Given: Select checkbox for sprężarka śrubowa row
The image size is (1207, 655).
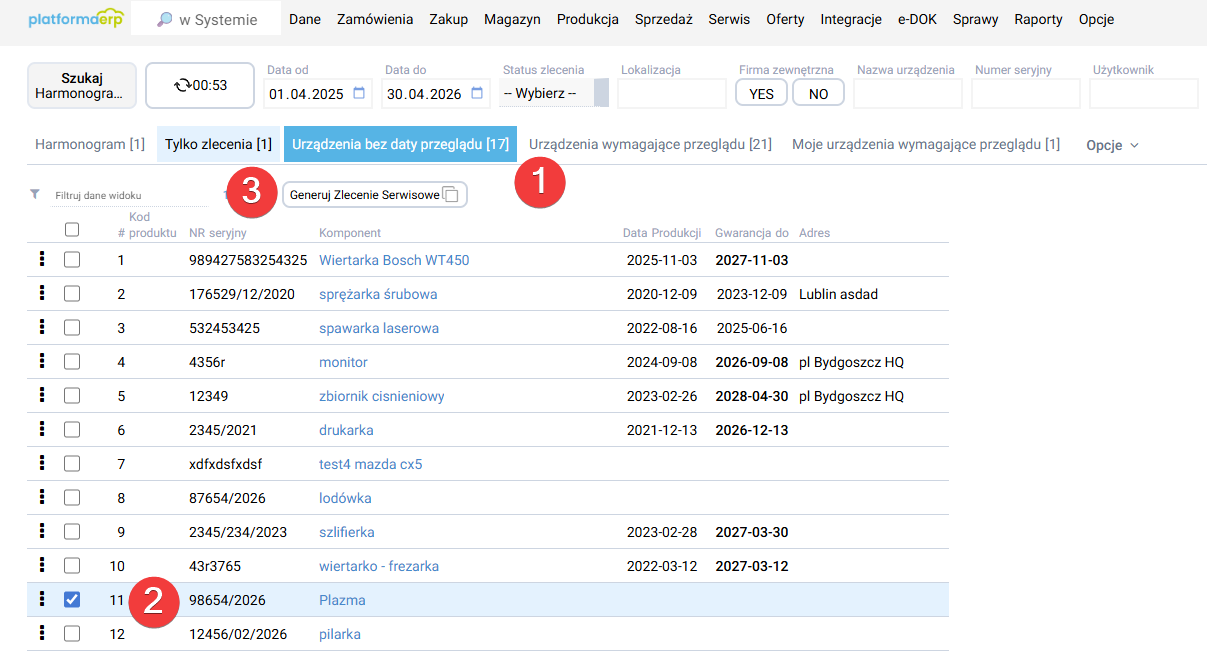Looking at the screenshot, I should pyautogui.click(x=72, y=294).
